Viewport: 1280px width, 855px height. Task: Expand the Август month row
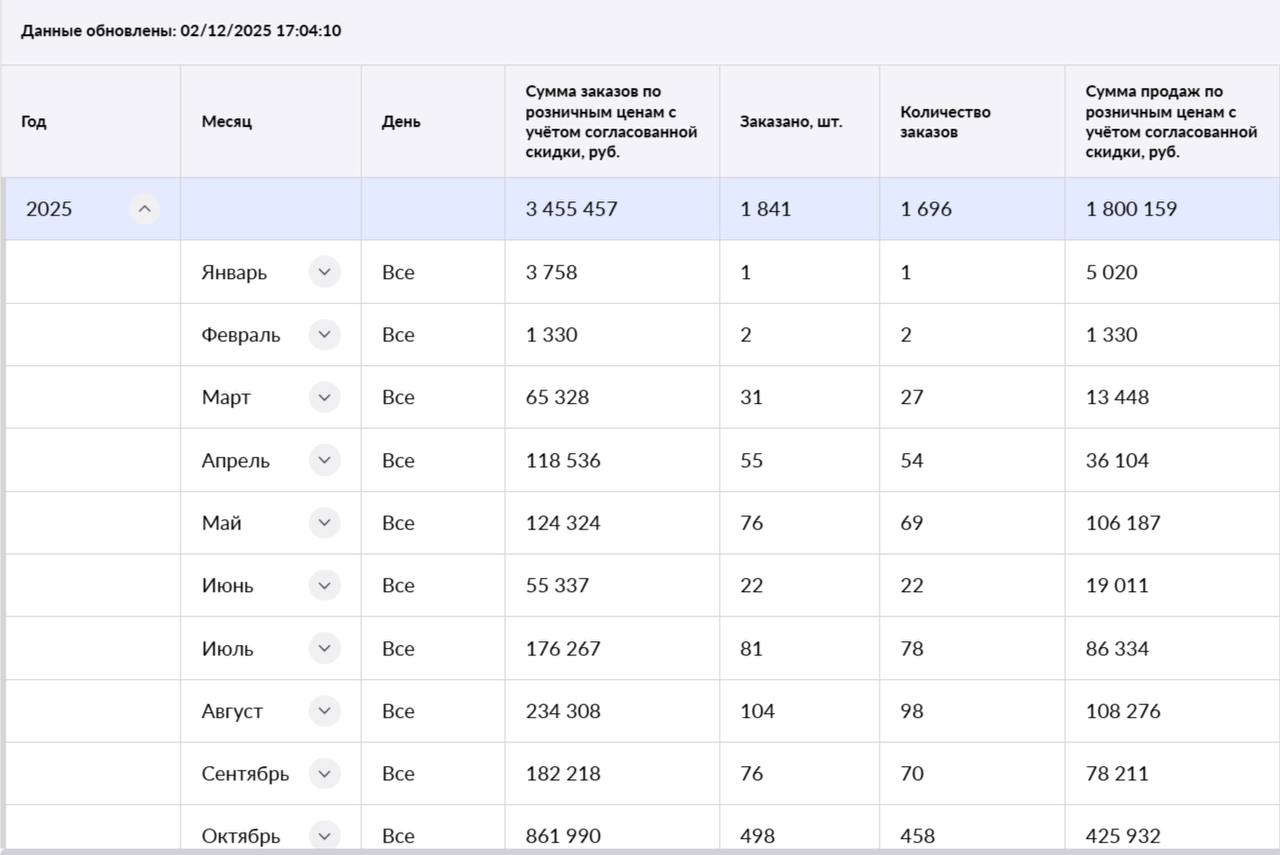pos(324,711)
